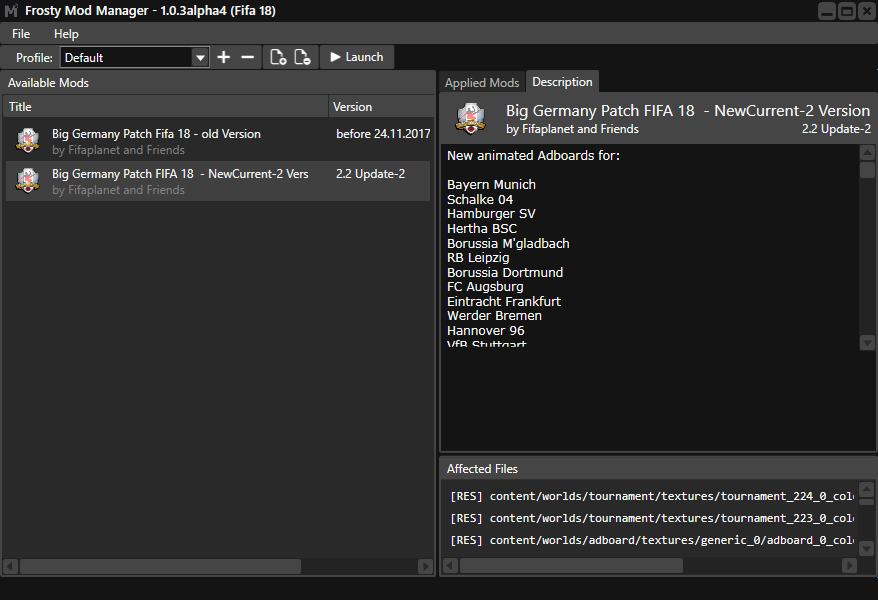Image resolution: width=878 pixels, height=600 pixels.
Task: Click the NewCurrent-2 mod's crest icon in list
Action: coord(27,181)
